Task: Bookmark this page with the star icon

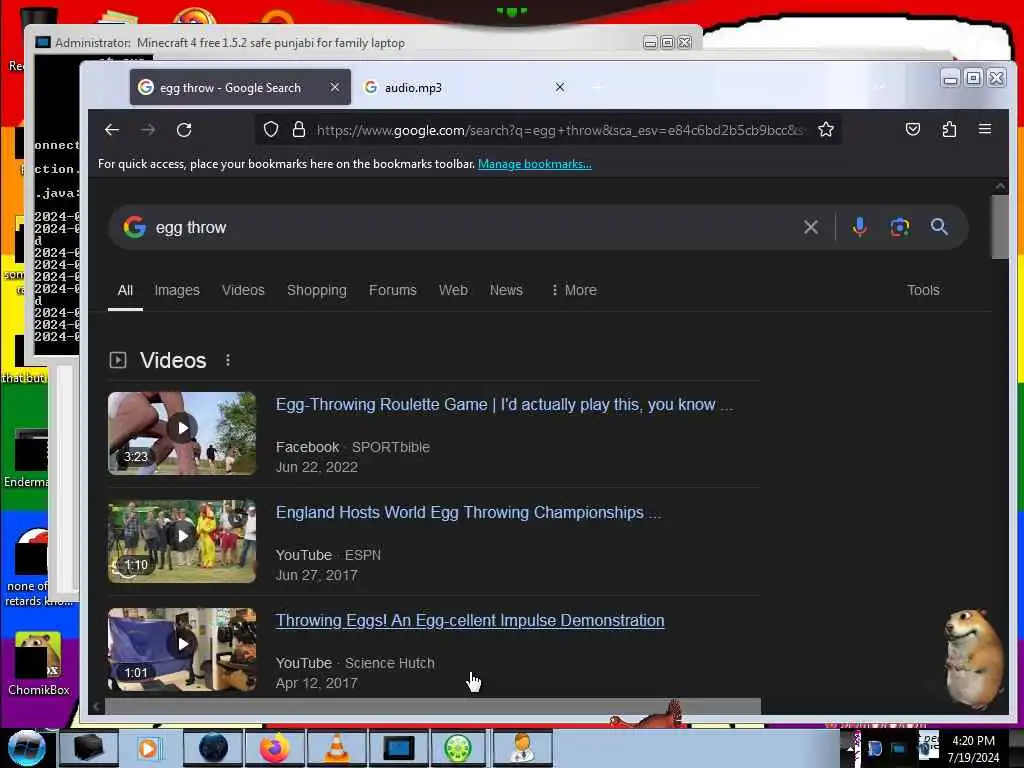Action: click(x=825, y=129)
